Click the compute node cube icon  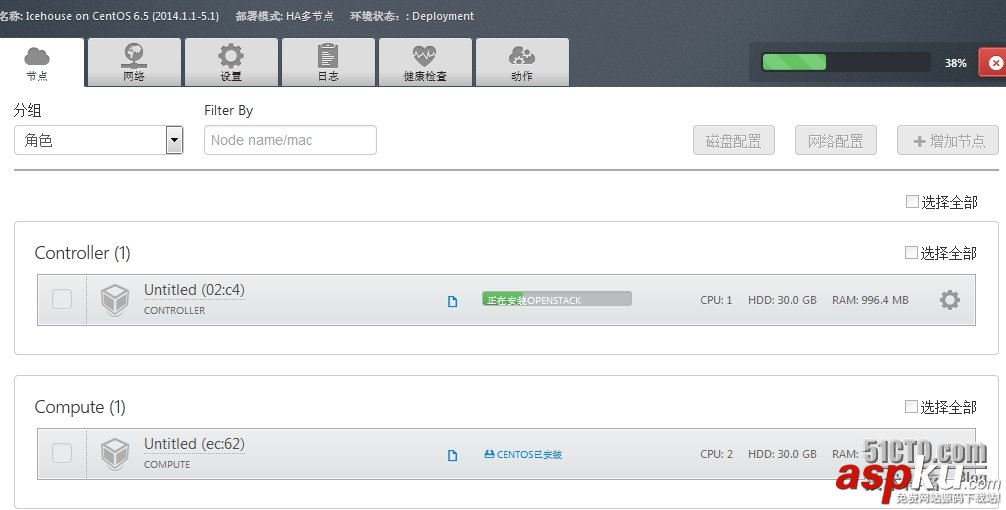115,454
